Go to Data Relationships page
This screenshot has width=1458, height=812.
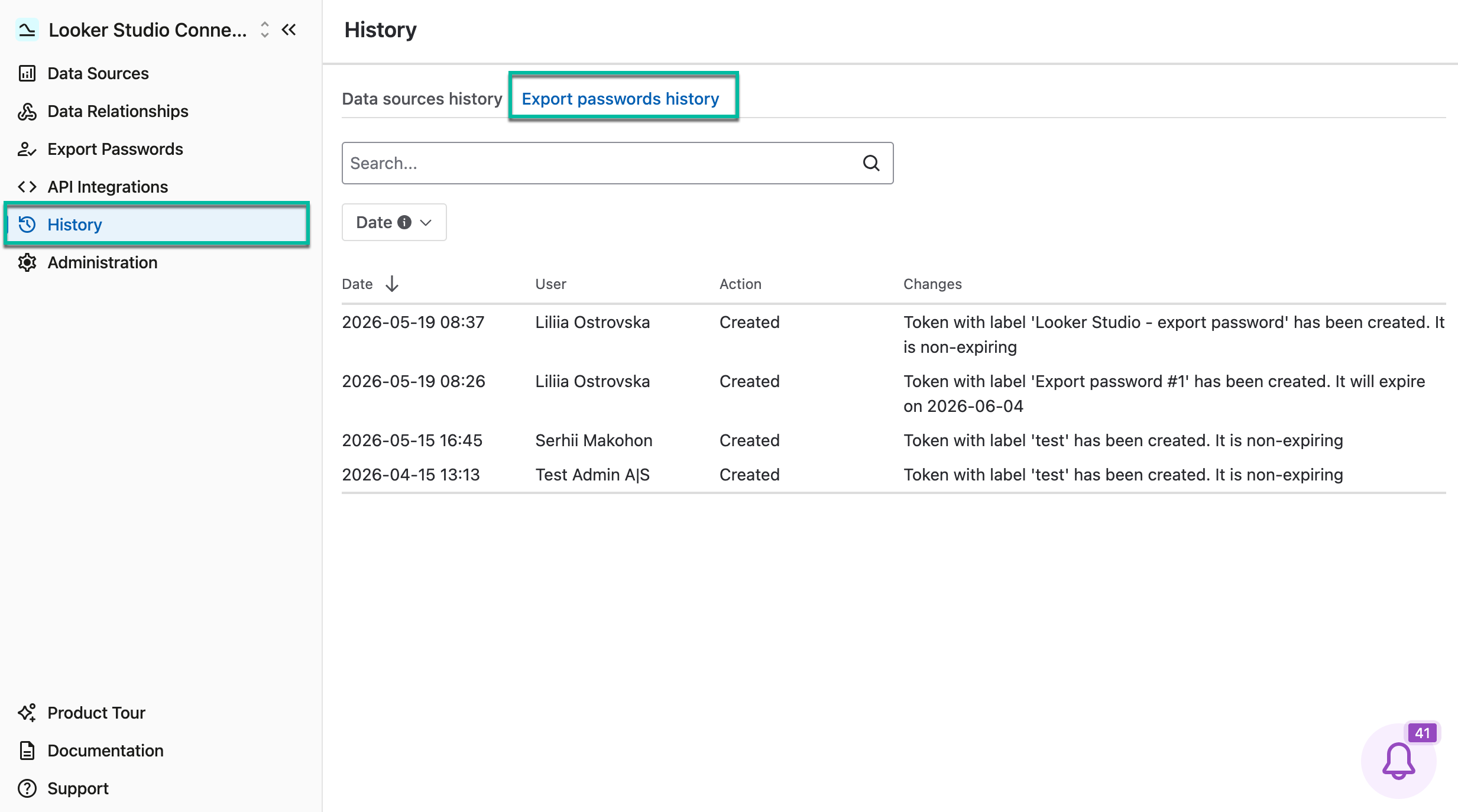click(x=118, y=111)
